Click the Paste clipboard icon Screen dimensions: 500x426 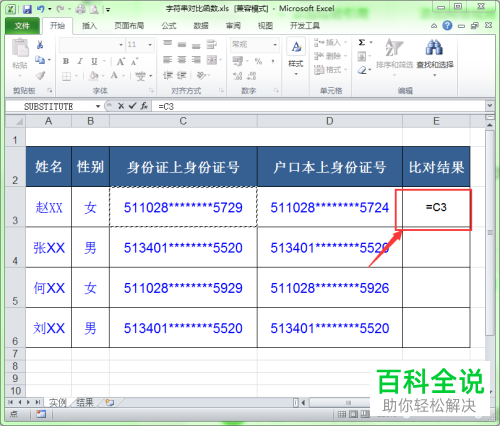click(x=20, y=48)
